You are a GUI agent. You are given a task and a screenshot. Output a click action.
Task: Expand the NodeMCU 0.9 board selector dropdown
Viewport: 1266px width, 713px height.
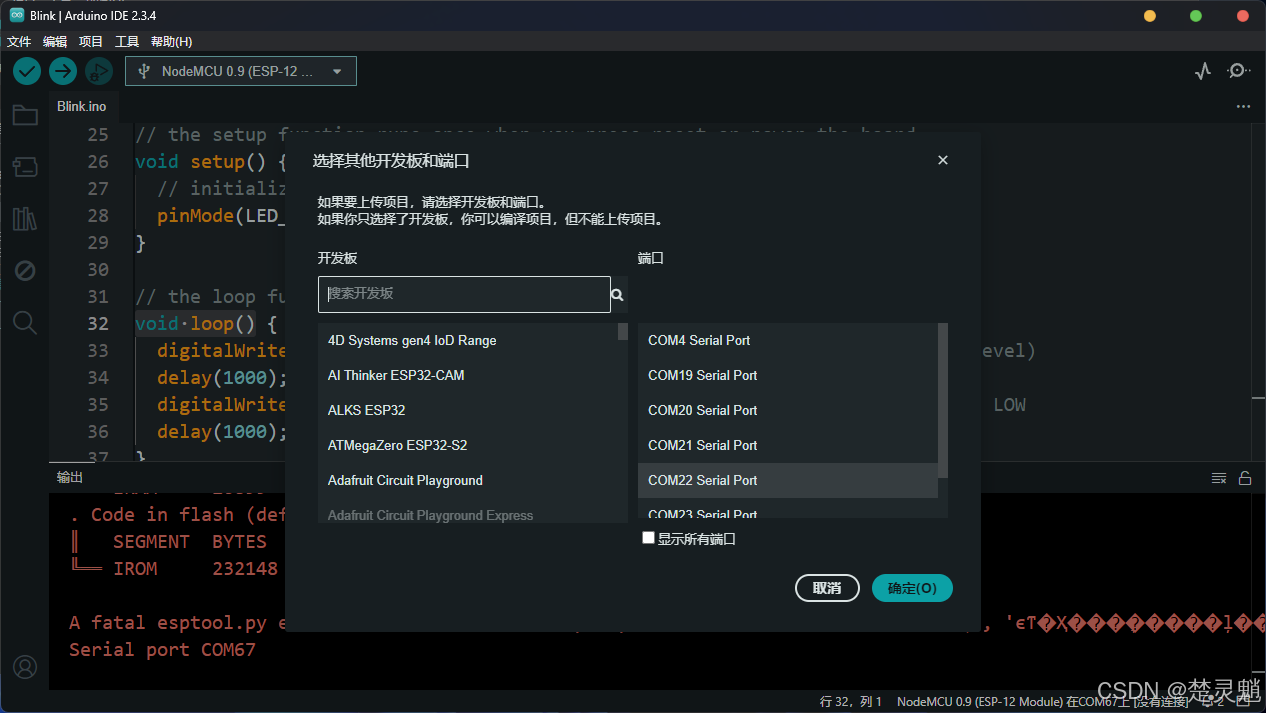pyautogui.click(x=241, y=71)
